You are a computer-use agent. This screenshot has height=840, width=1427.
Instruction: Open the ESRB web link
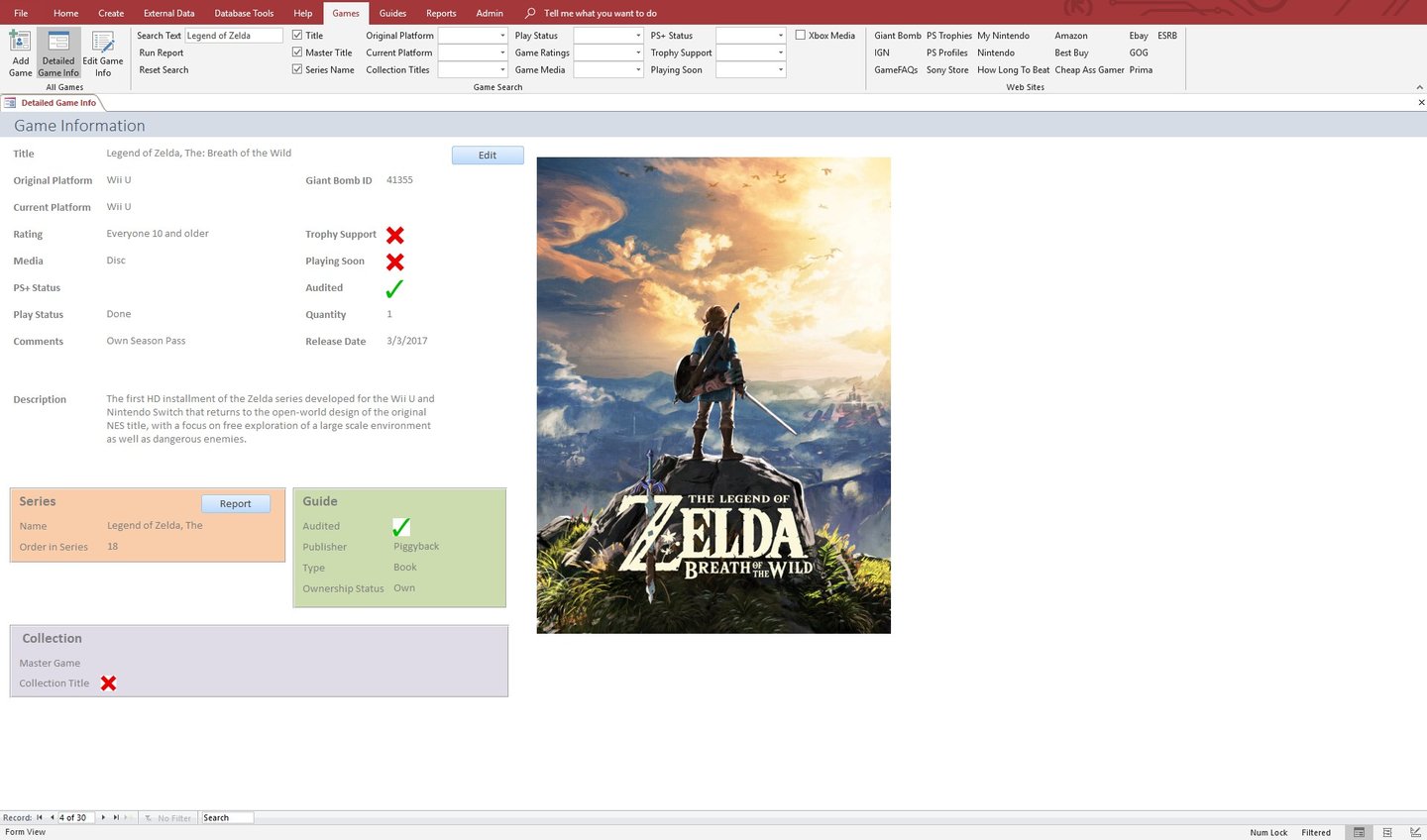(x=1167, y=36)
